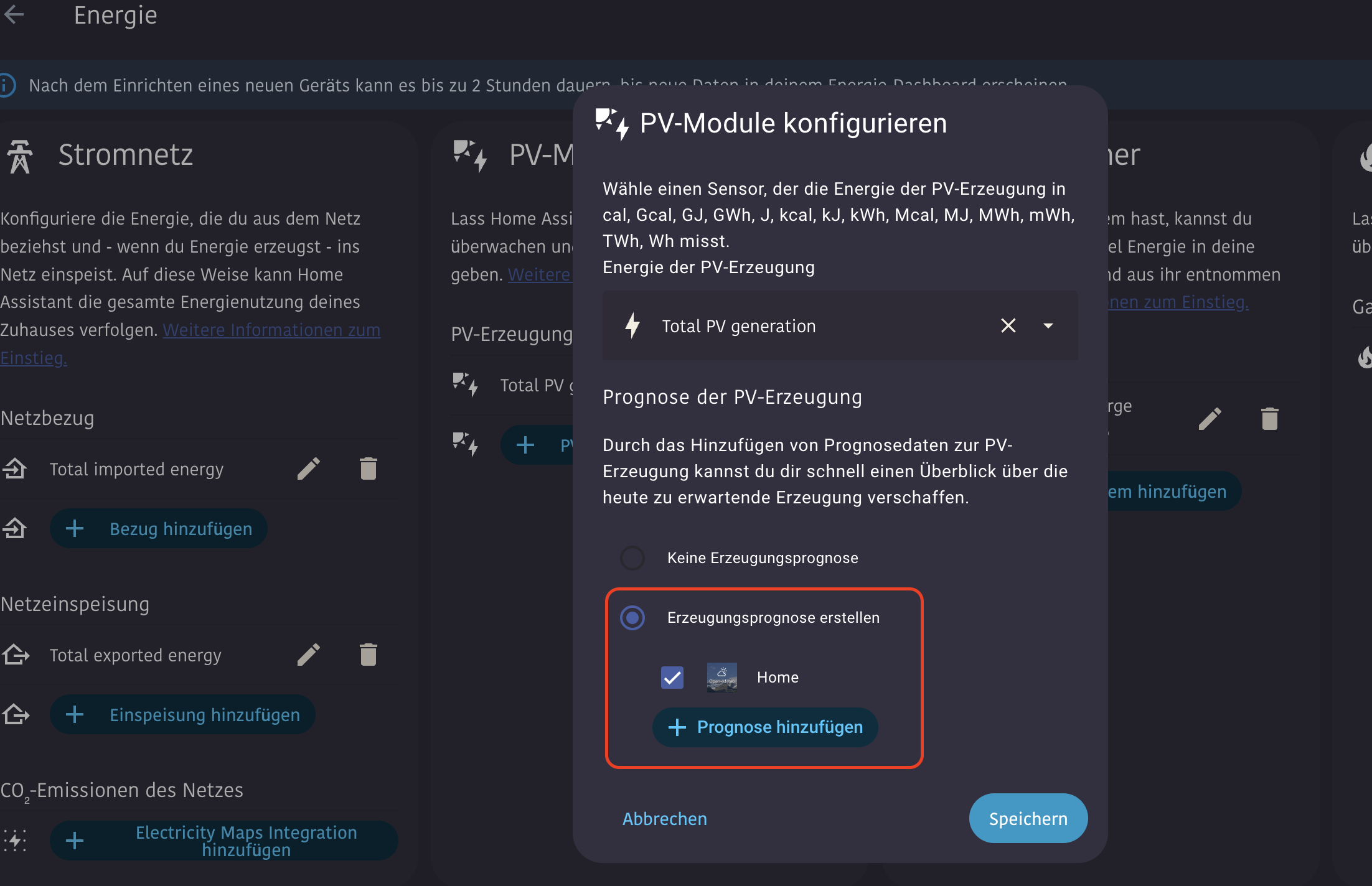Expand the PV energy sensor dropdown arrow

pos(1048,325)
